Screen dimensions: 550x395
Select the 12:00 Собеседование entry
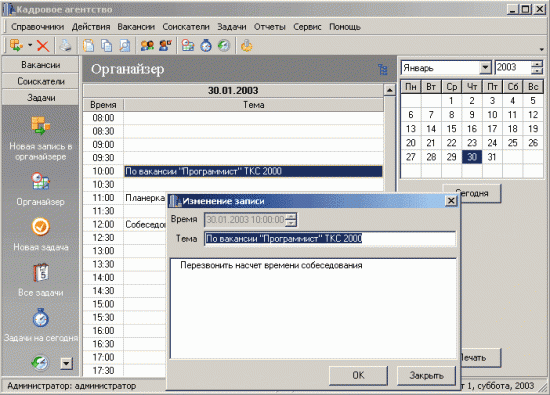point(145,225)
